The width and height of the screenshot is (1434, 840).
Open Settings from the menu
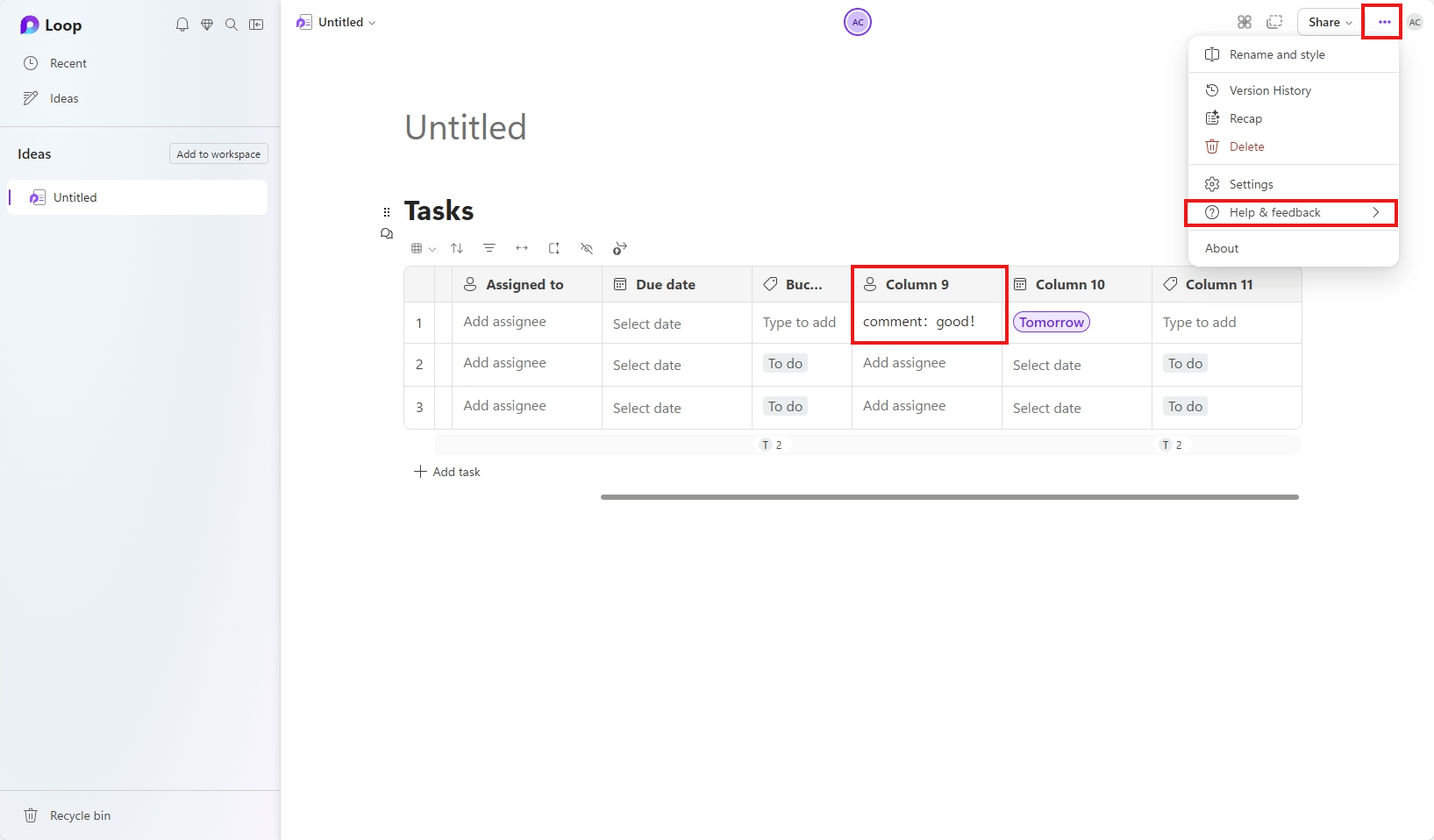[x=1293, y=184]
